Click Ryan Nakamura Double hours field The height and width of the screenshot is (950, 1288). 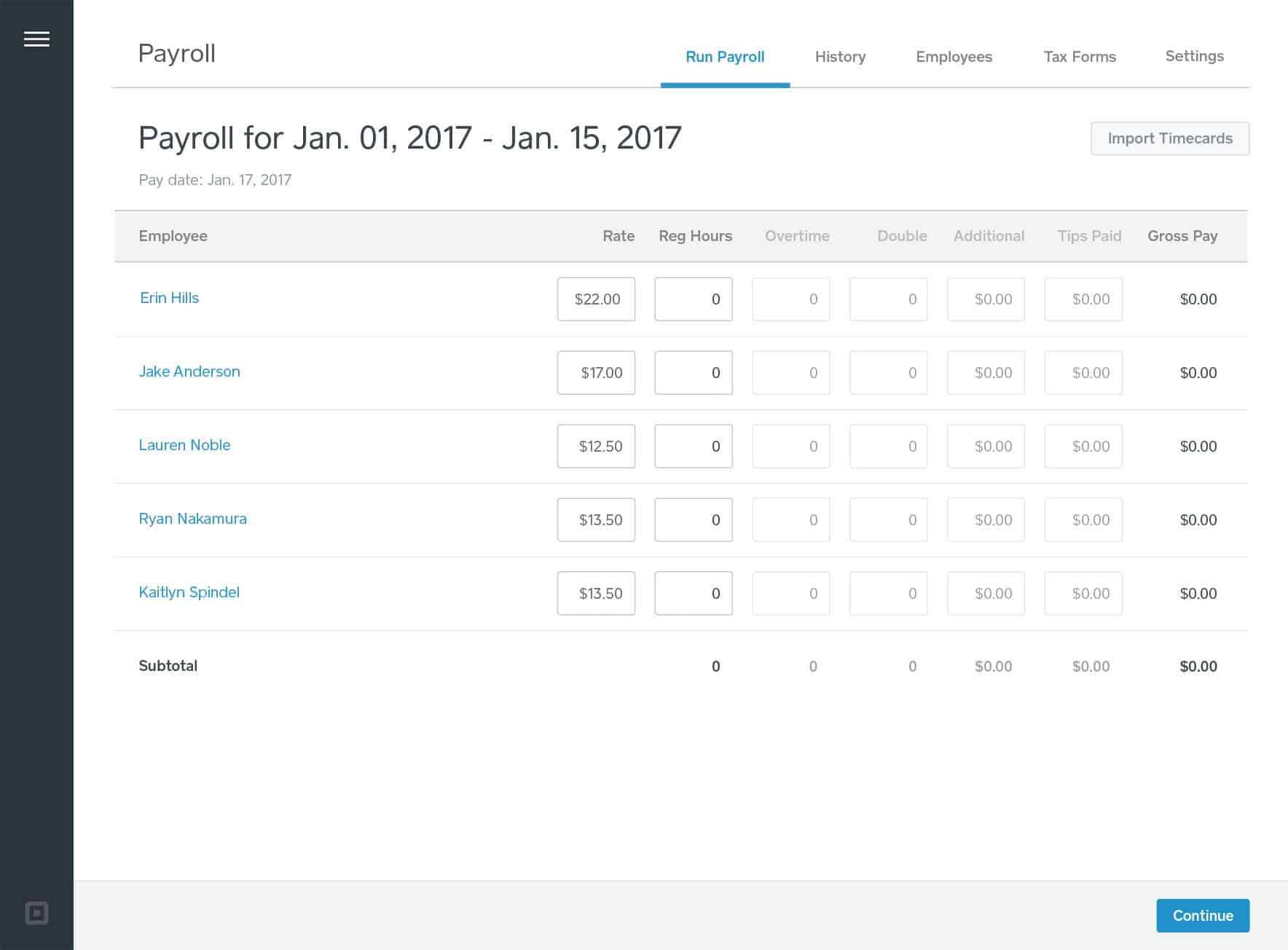(889, 519)
